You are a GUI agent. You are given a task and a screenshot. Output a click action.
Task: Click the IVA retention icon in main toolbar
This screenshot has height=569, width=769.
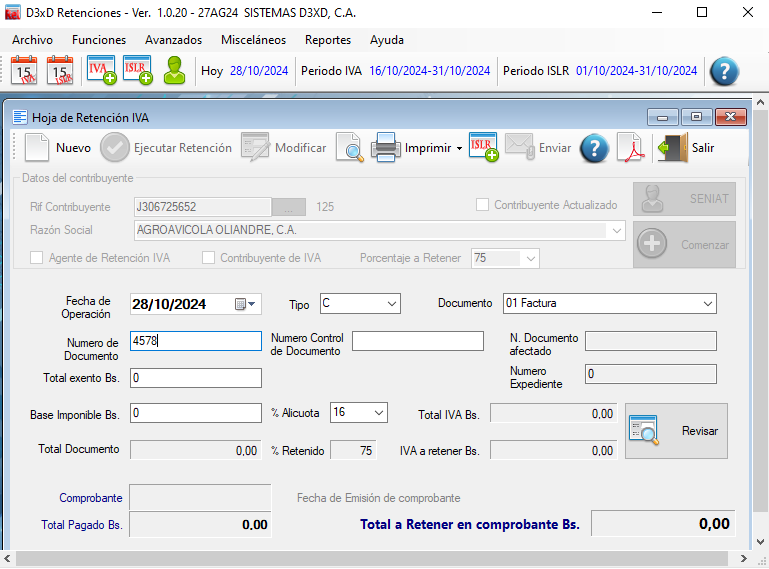pyautogui.click(x=101, y=71)
